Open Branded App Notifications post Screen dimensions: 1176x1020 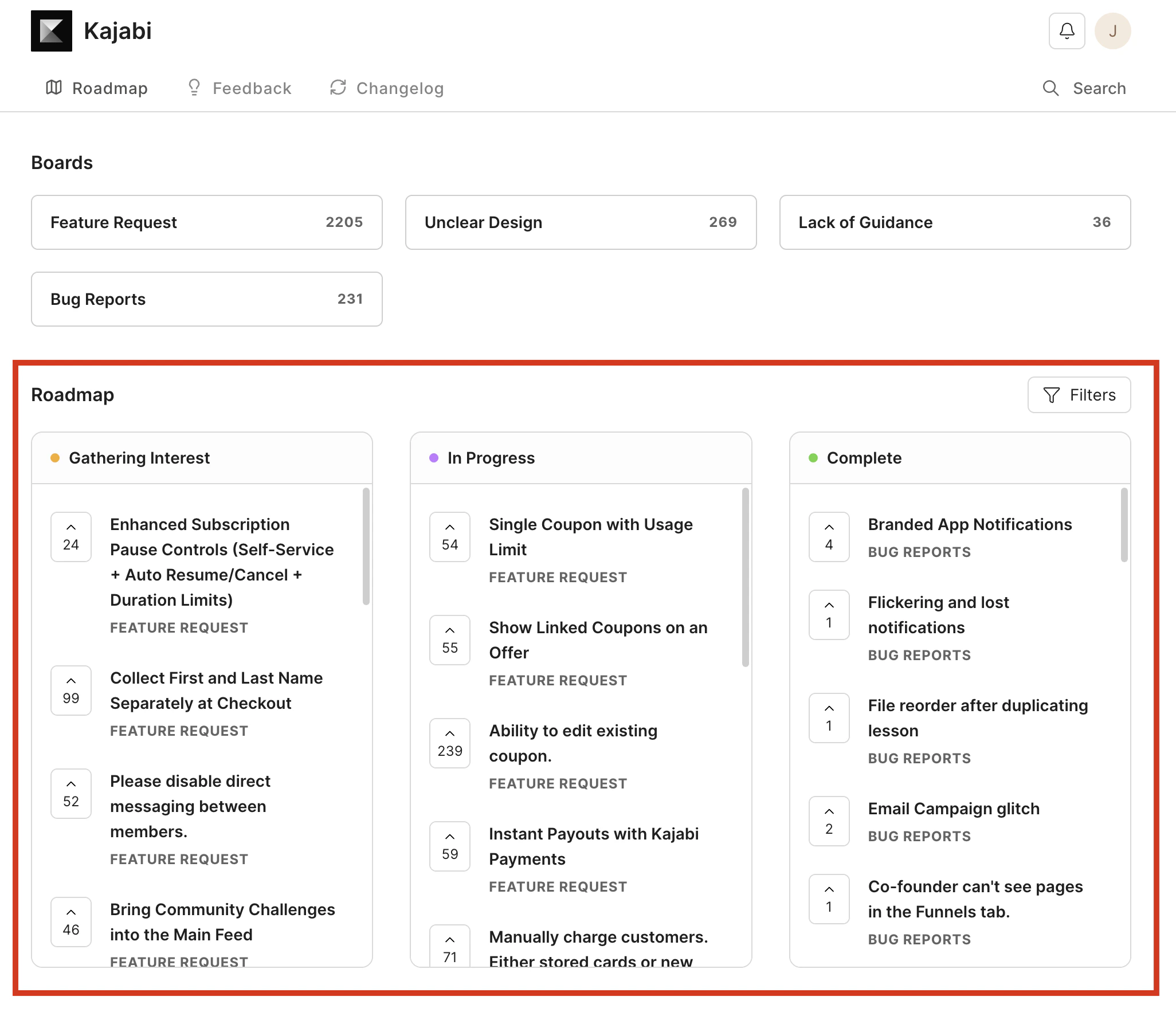(x=970, y=524)
